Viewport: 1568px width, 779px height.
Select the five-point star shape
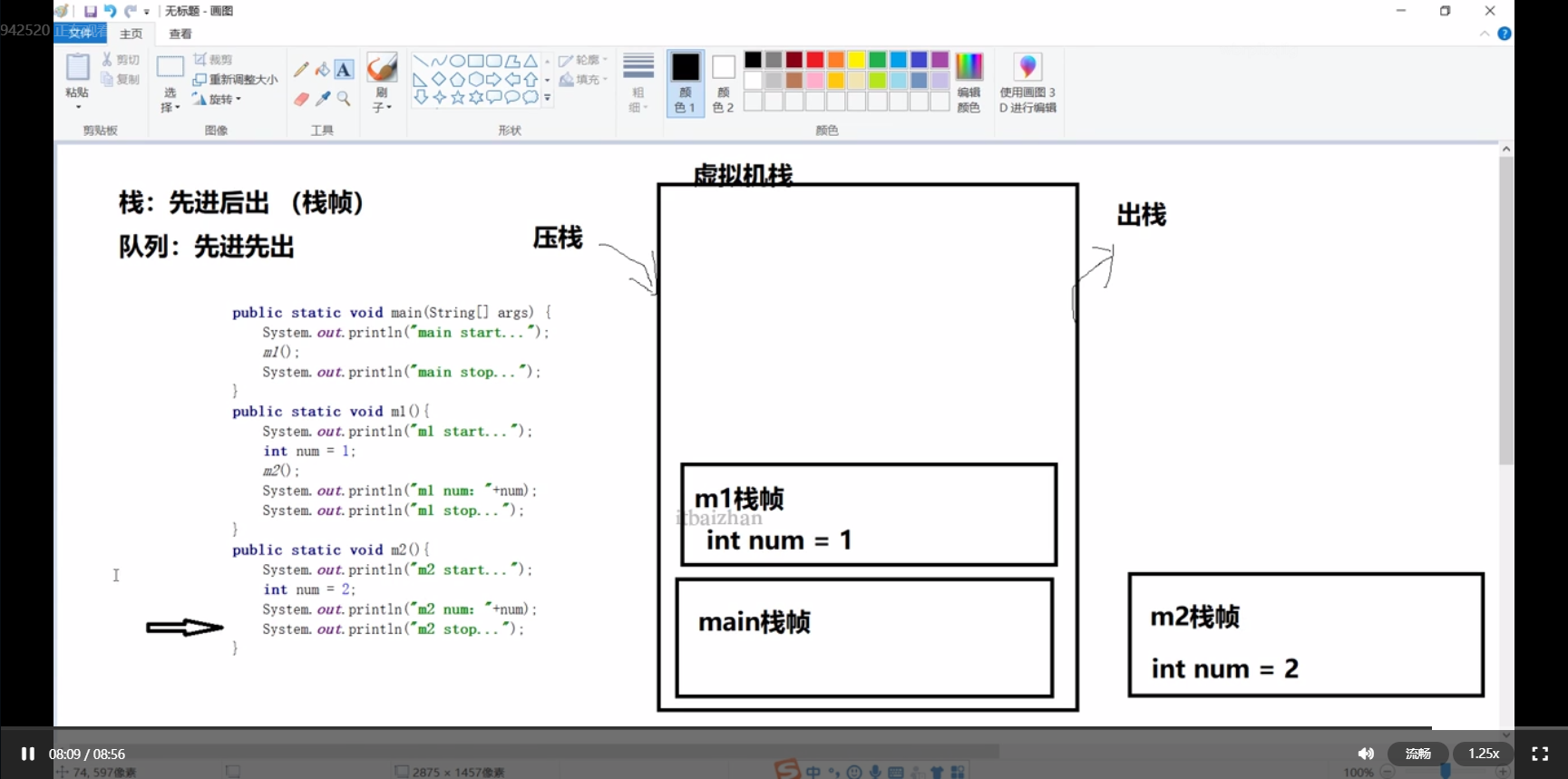457,97
